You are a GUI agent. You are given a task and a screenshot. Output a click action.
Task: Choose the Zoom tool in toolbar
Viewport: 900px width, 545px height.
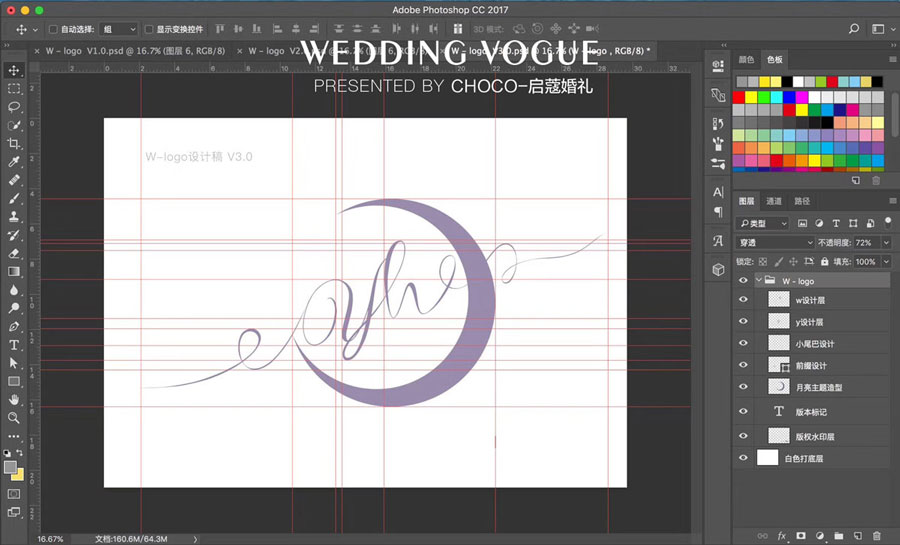point(14,418)
